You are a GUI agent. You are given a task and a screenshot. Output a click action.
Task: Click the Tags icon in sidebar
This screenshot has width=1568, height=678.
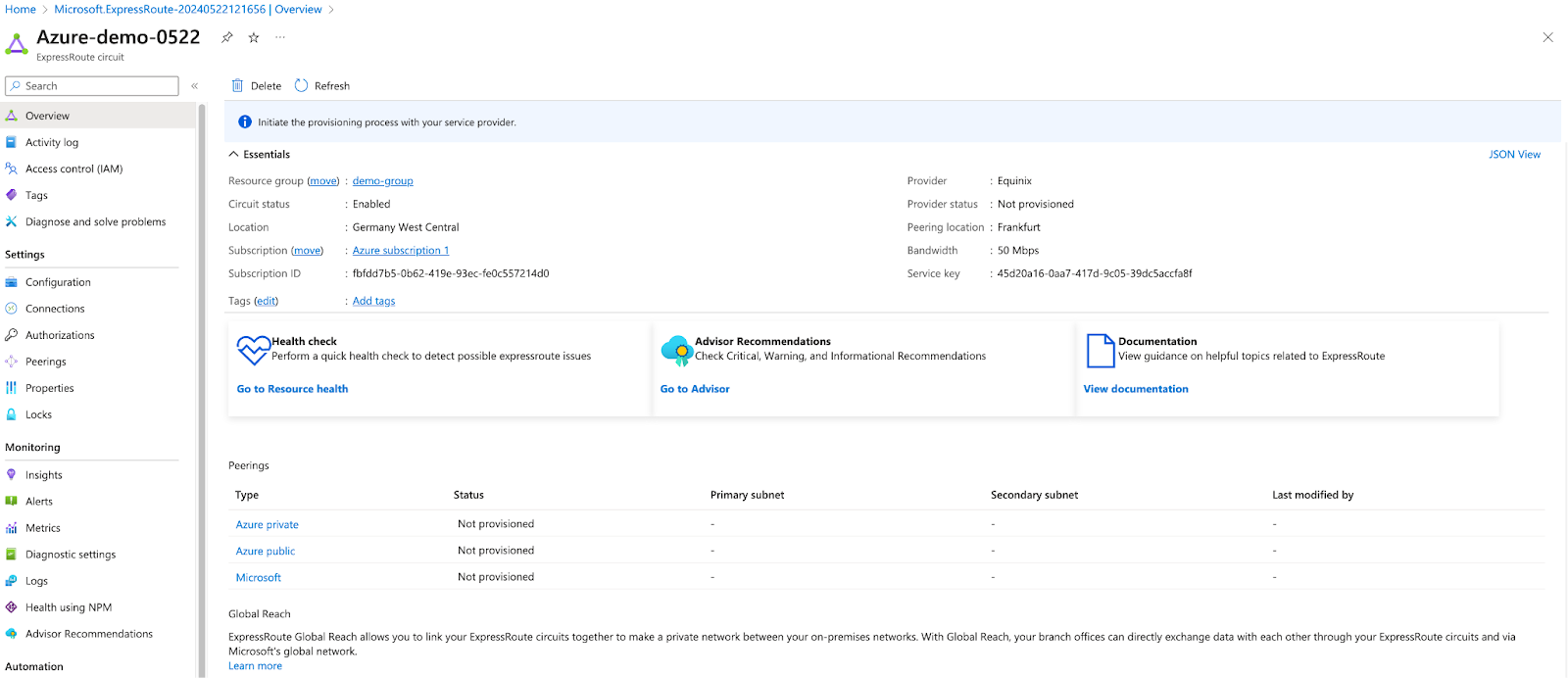coord(12,195)
